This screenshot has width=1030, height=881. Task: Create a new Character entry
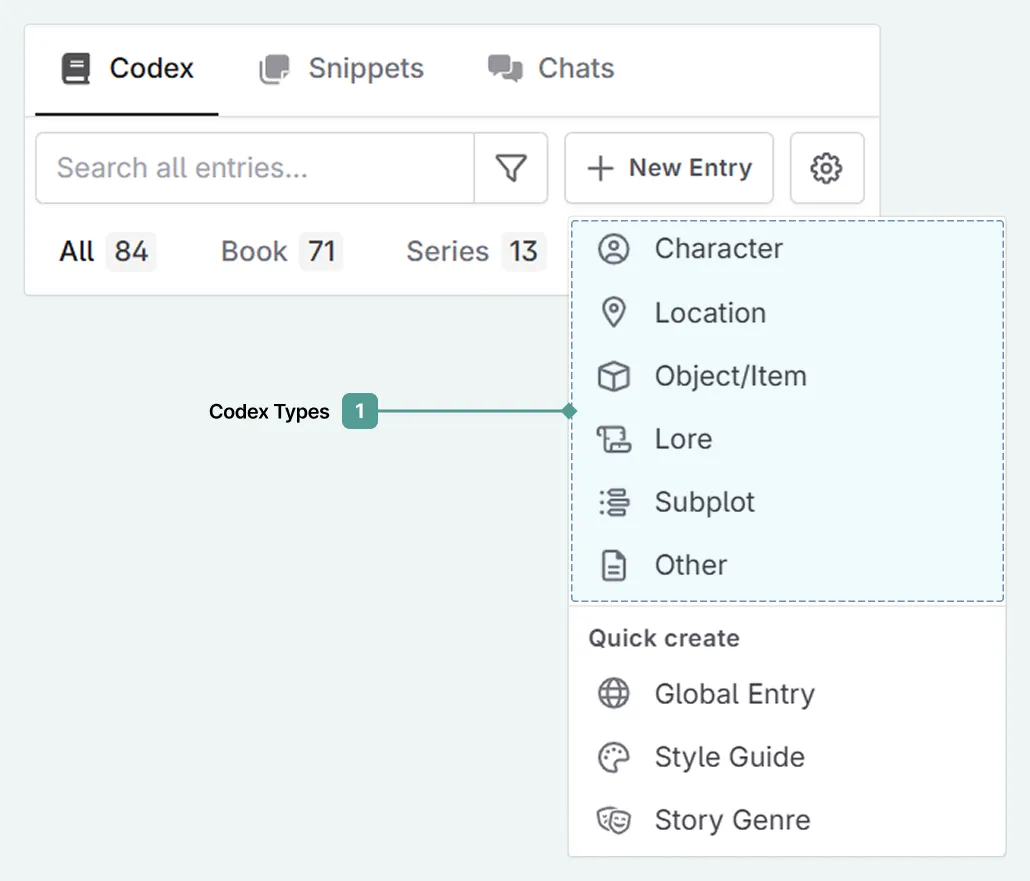717,249
